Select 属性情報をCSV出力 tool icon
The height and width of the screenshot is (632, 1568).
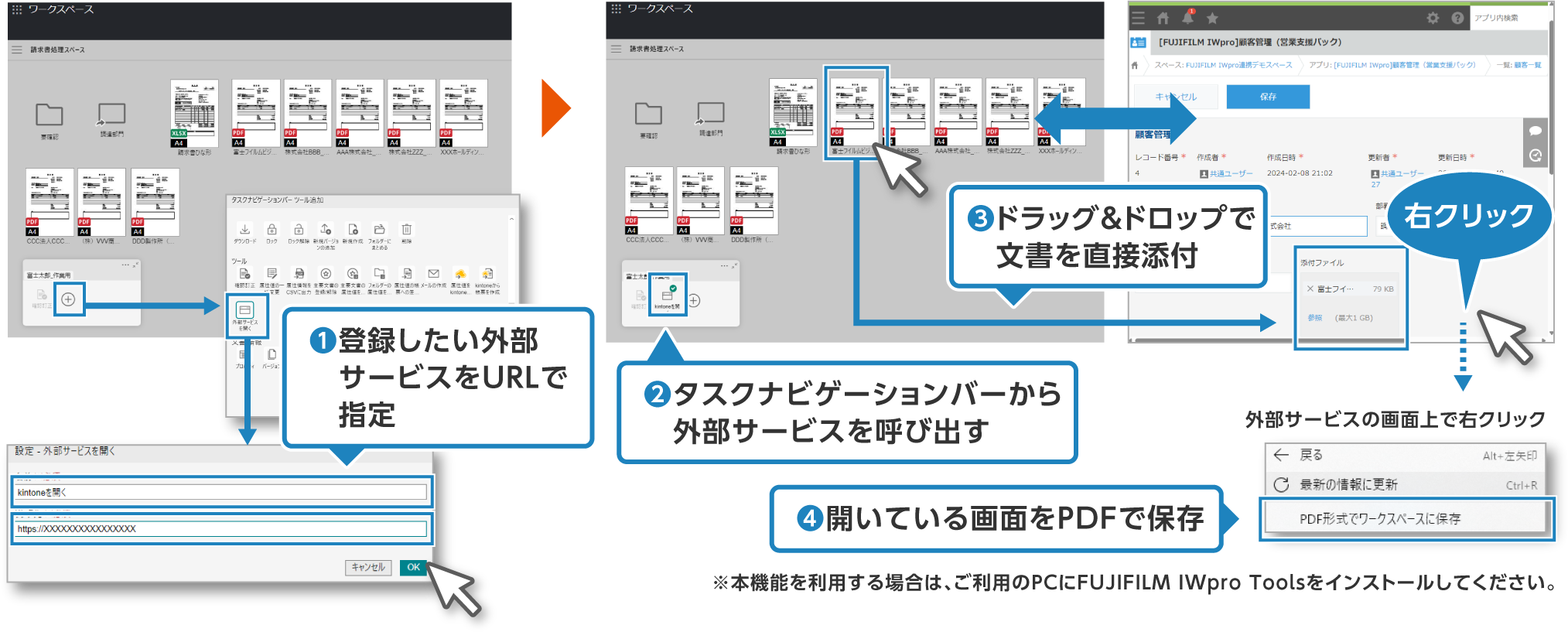299,274
